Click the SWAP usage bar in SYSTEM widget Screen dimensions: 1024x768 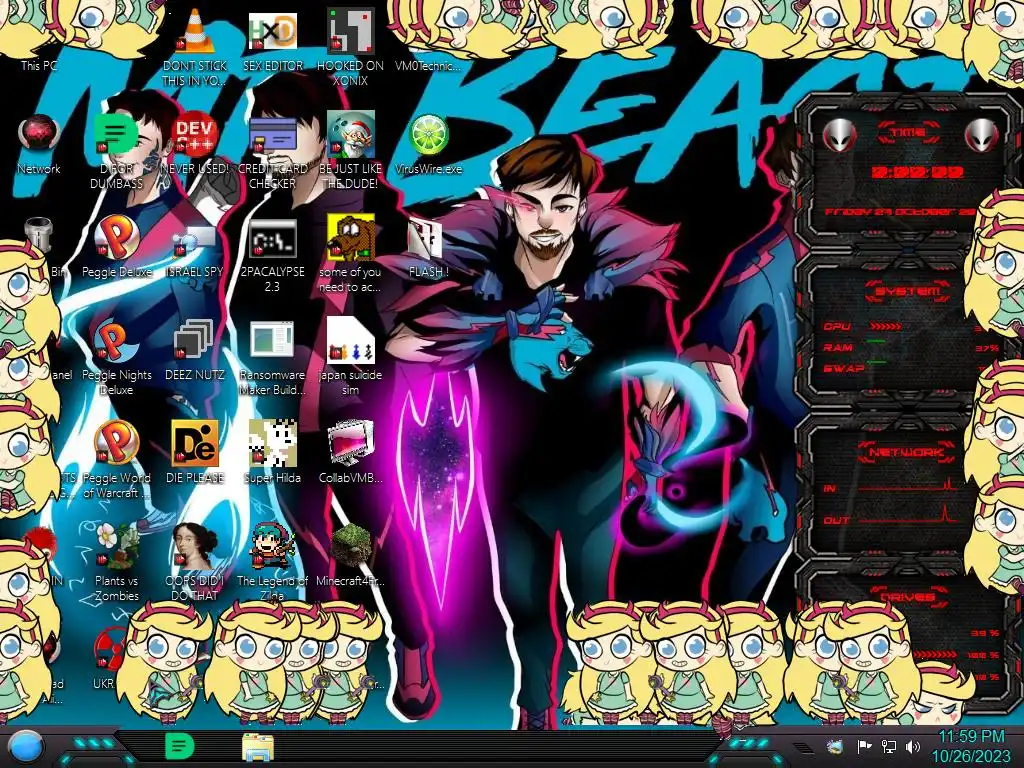coord(876,361)
